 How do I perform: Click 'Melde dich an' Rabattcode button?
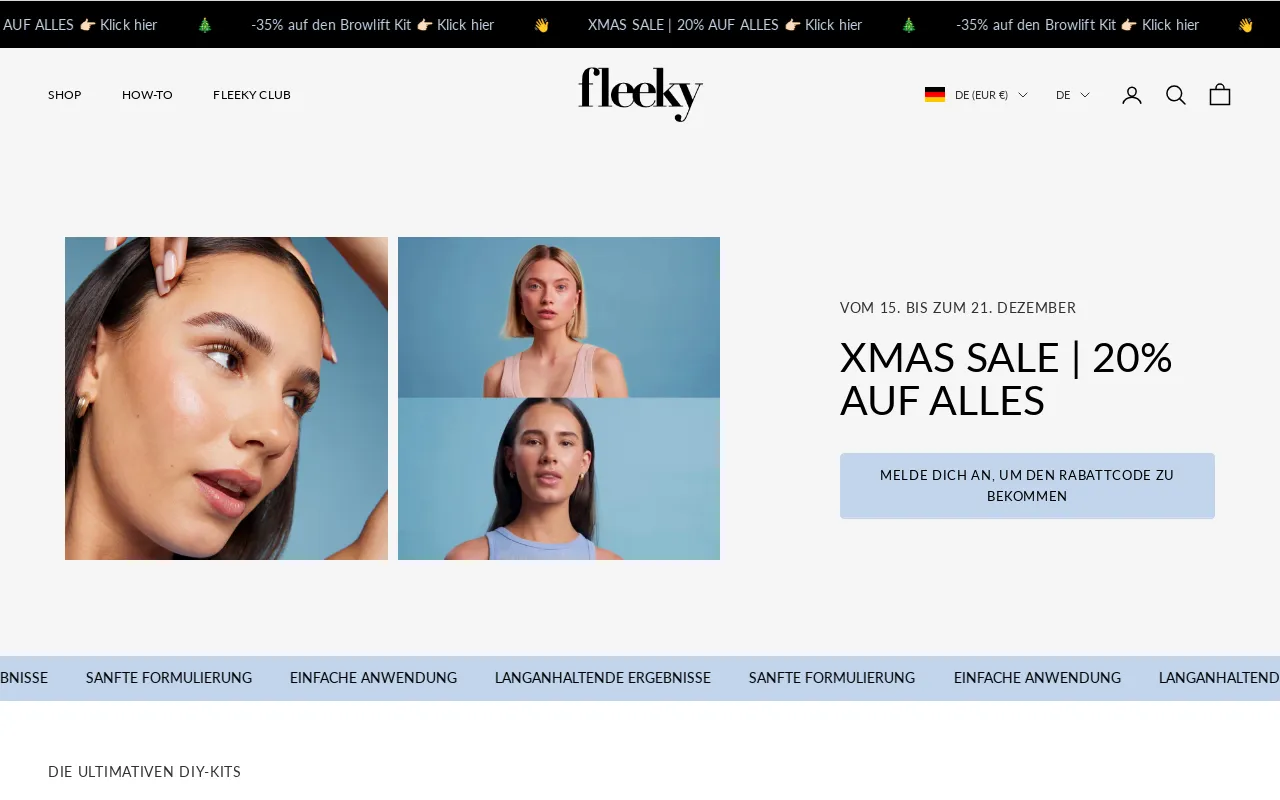tap(1027, 486)
